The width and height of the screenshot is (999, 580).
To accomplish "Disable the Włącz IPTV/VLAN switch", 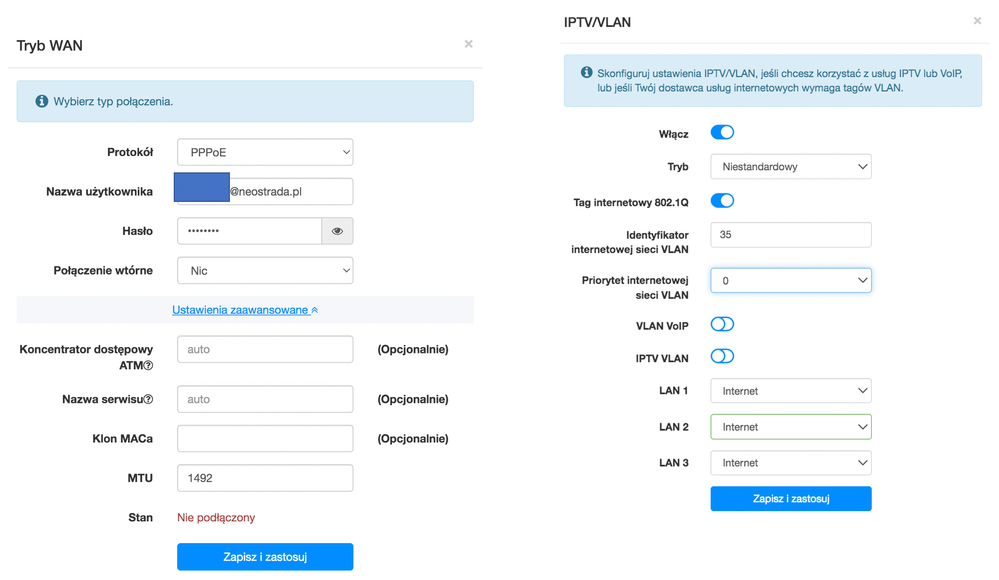I will [722, 133].
